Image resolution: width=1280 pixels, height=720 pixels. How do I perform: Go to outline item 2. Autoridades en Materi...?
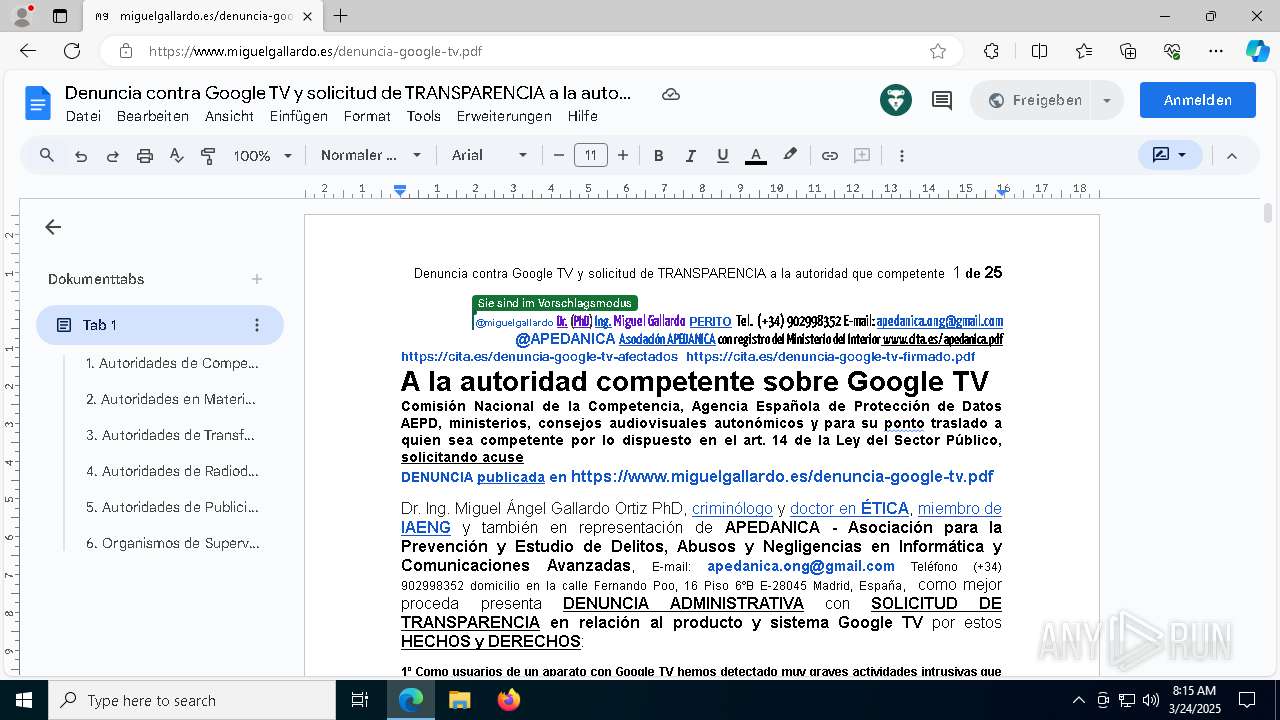[171, 399]
